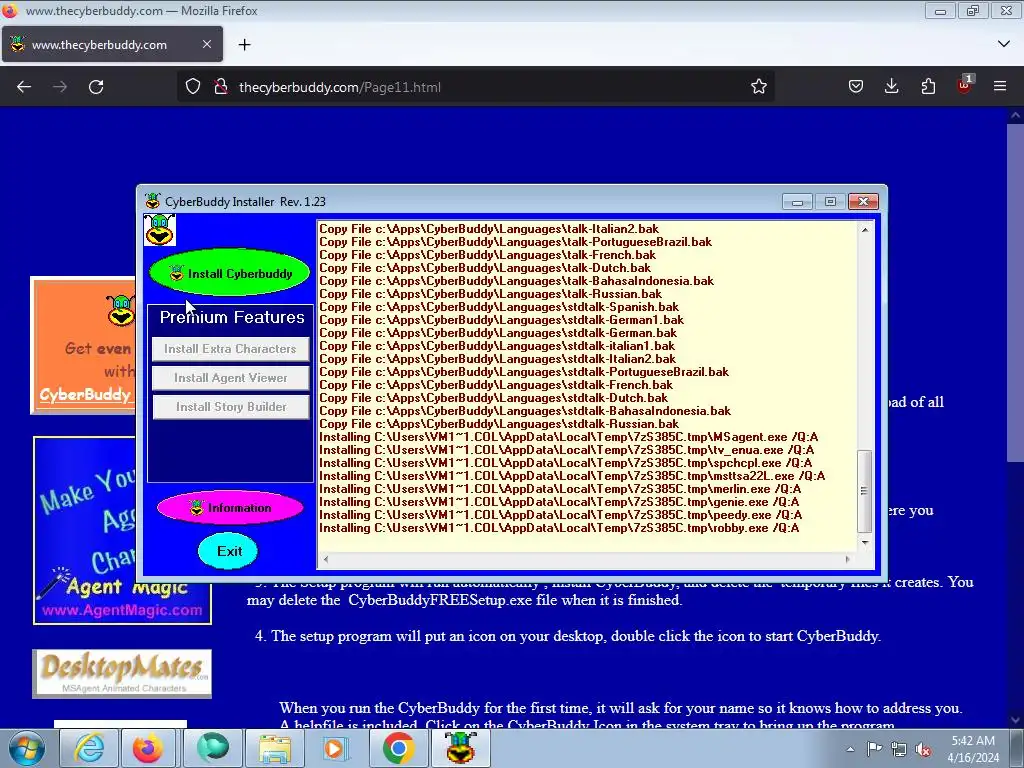Open the Firefox extensions puzzle icon
Image resolution: width=1024 pixels, height=768 pixels.
click(x=928, y=86)
